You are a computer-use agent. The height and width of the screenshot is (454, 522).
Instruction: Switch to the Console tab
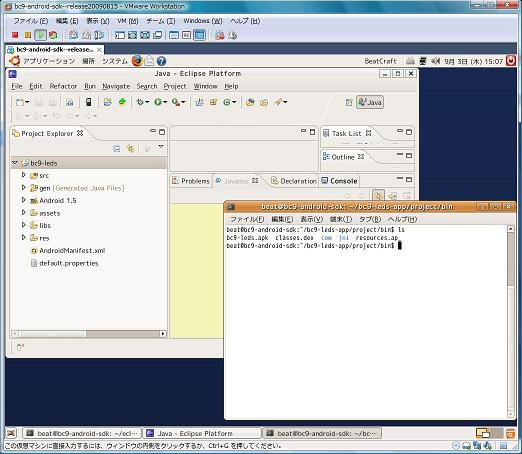(339, 181)
